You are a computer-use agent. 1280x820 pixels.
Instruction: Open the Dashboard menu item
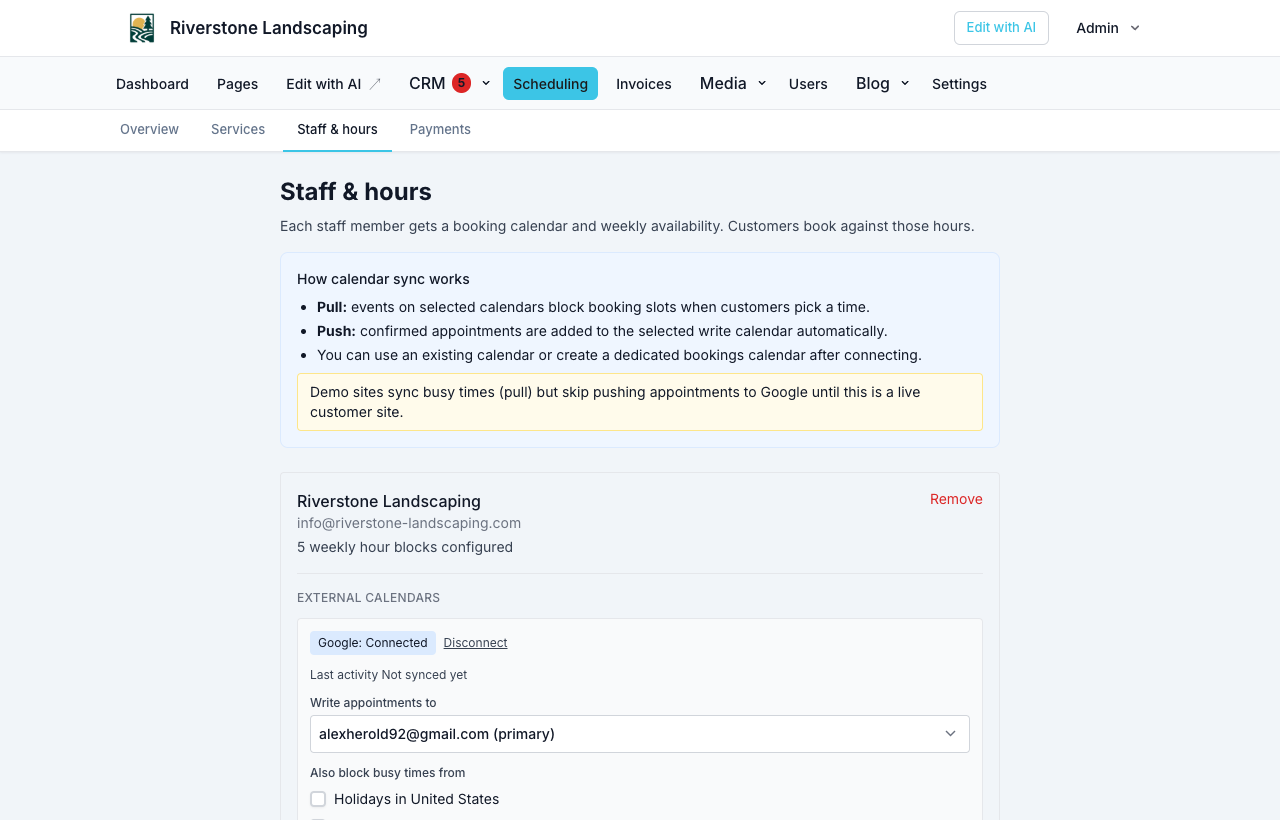(x=152, y=84)
